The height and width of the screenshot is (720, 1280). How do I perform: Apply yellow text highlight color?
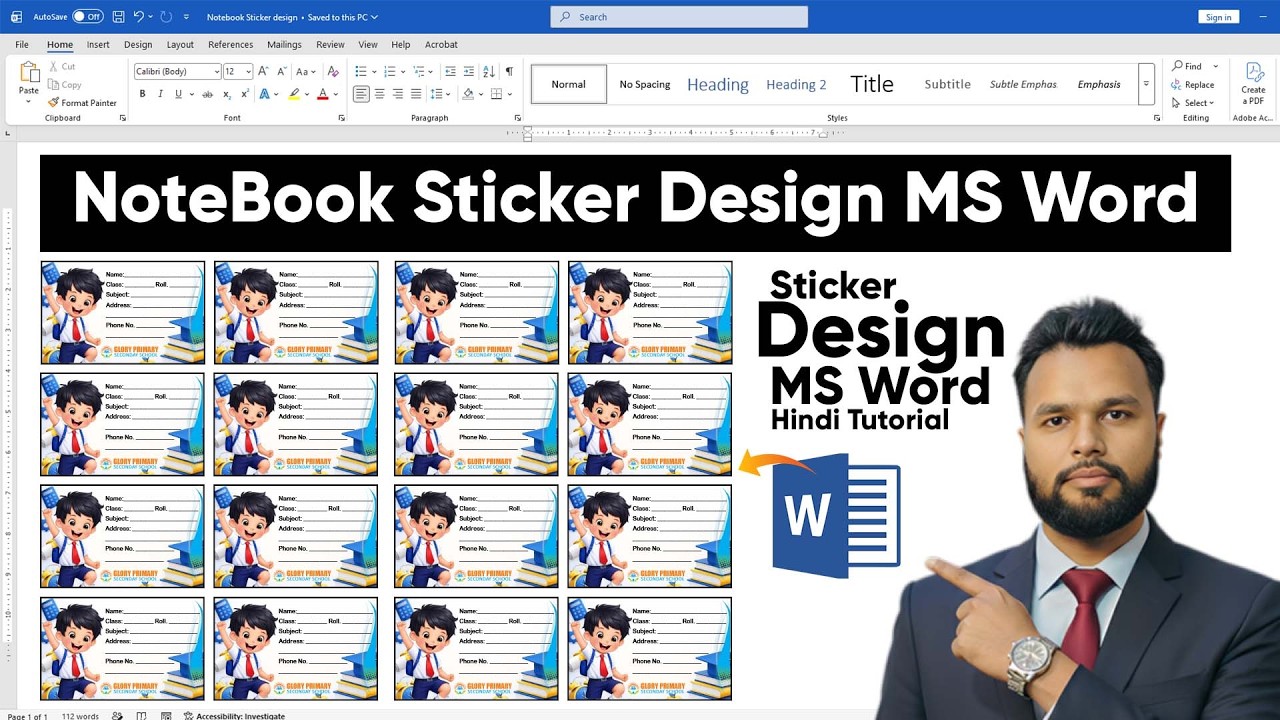[294, 94]
